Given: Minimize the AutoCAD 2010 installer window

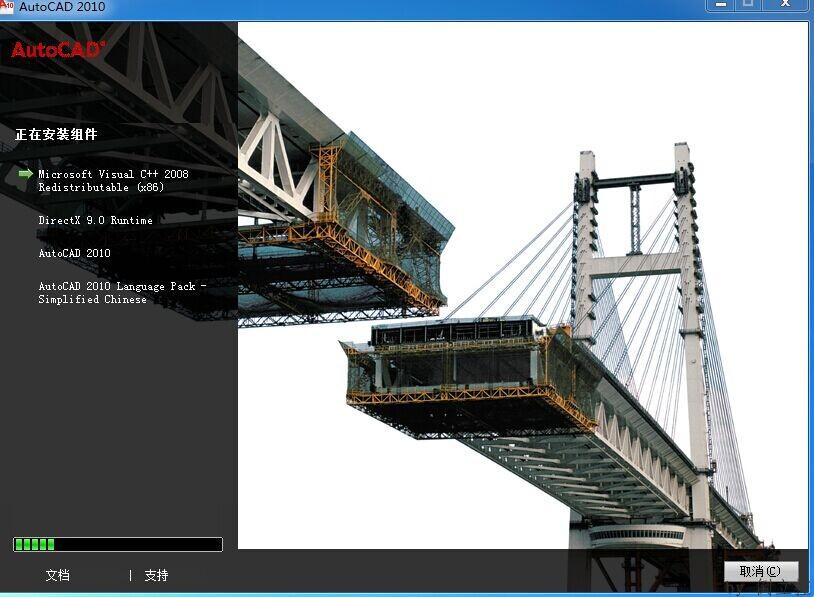Looking at the screenshot, I should [x=721, y=5].
